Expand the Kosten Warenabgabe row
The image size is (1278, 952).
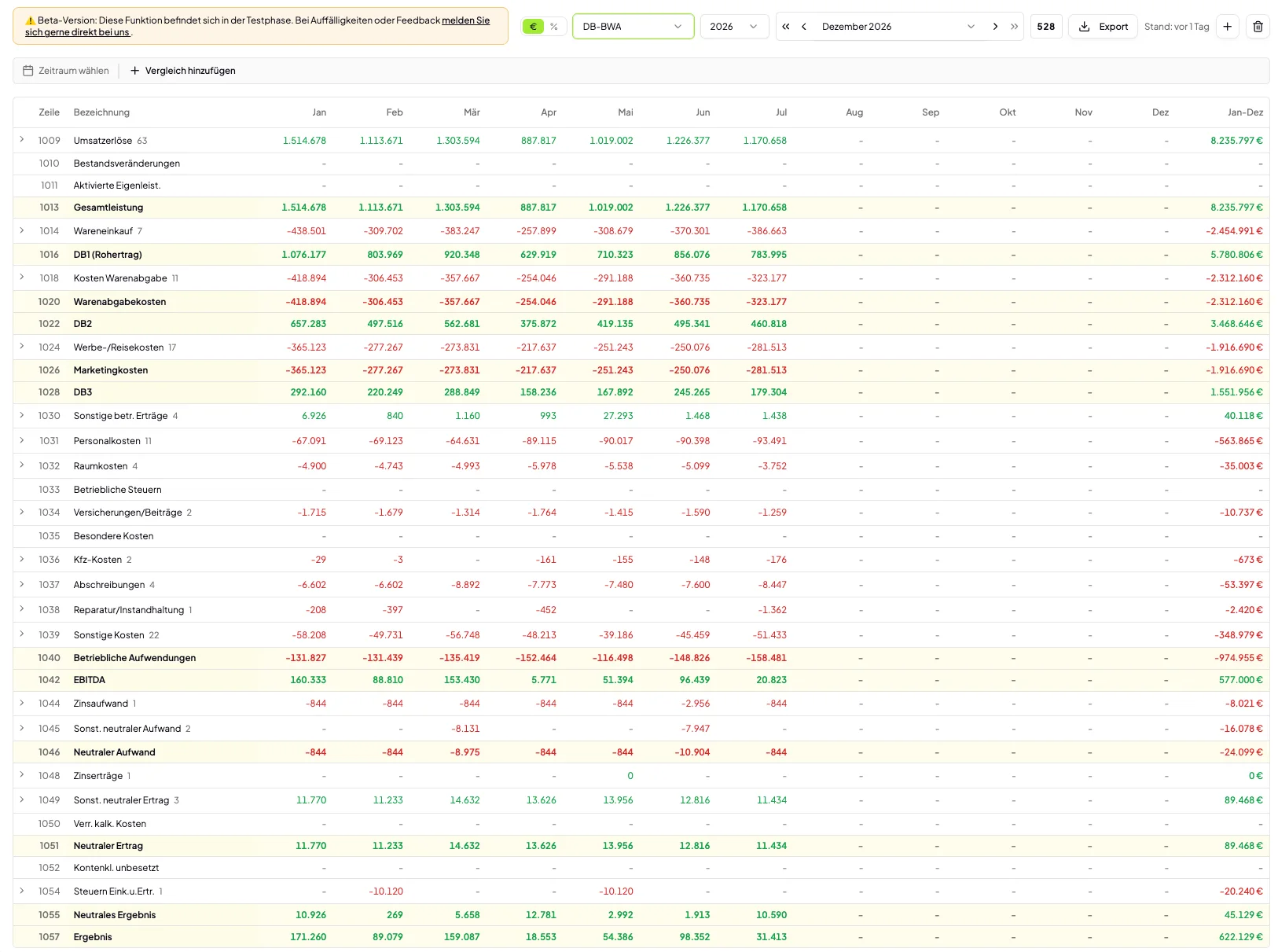(x=22, y=278)
